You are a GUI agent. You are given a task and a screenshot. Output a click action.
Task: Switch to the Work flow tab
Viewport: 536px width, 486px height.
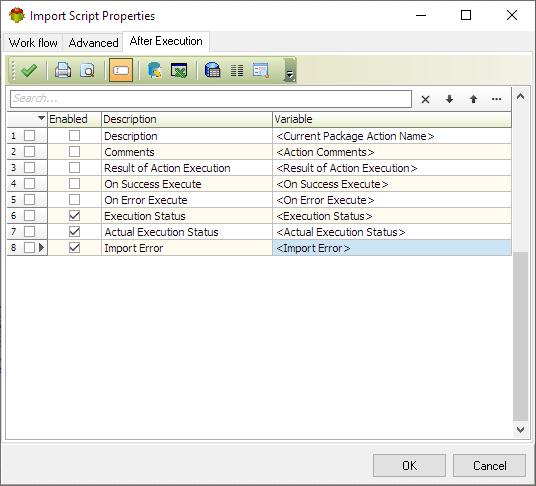(x=33, y=43)
